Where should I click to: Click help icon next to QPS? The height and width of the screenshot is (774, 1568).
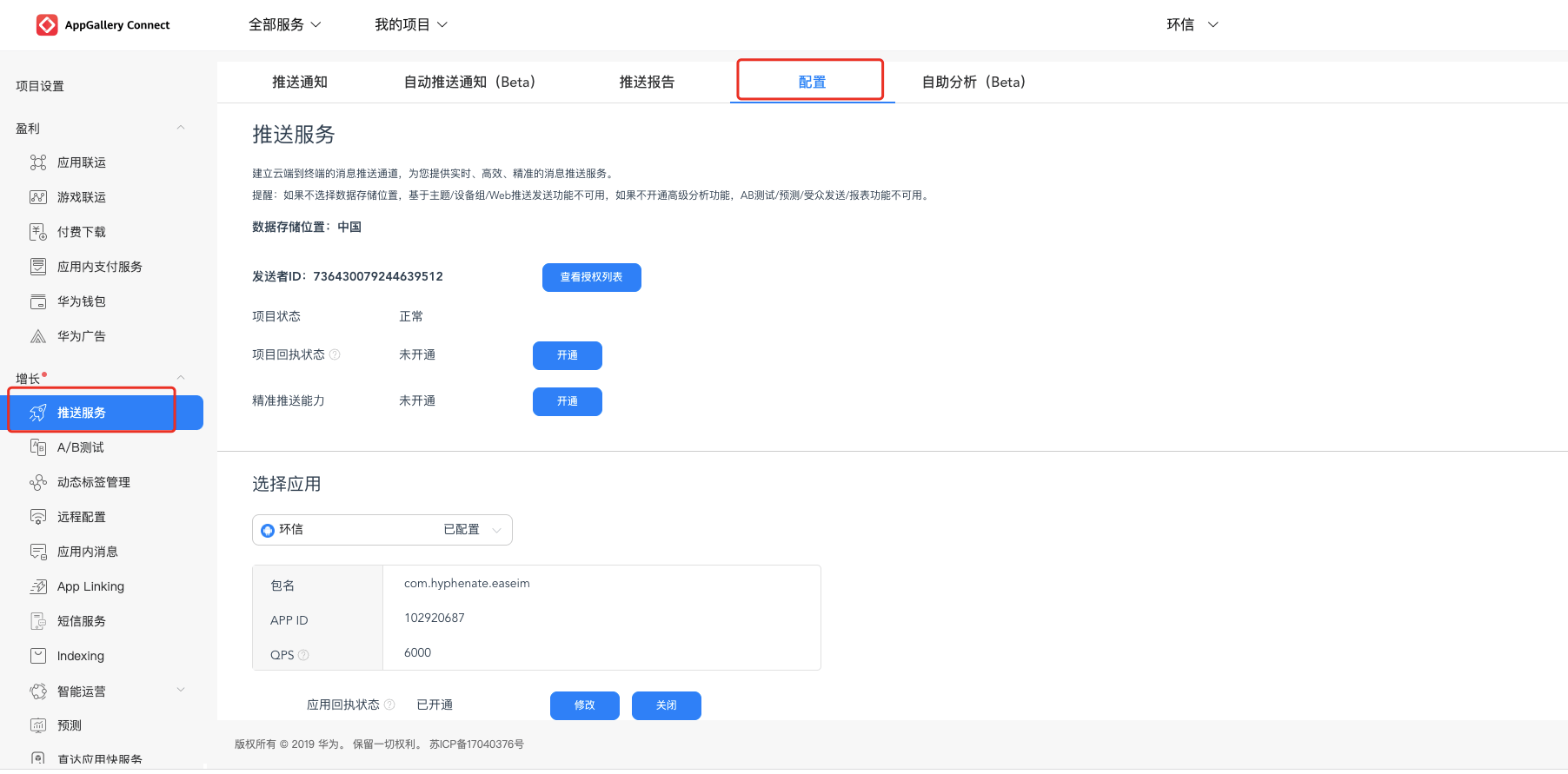[303, 655]
